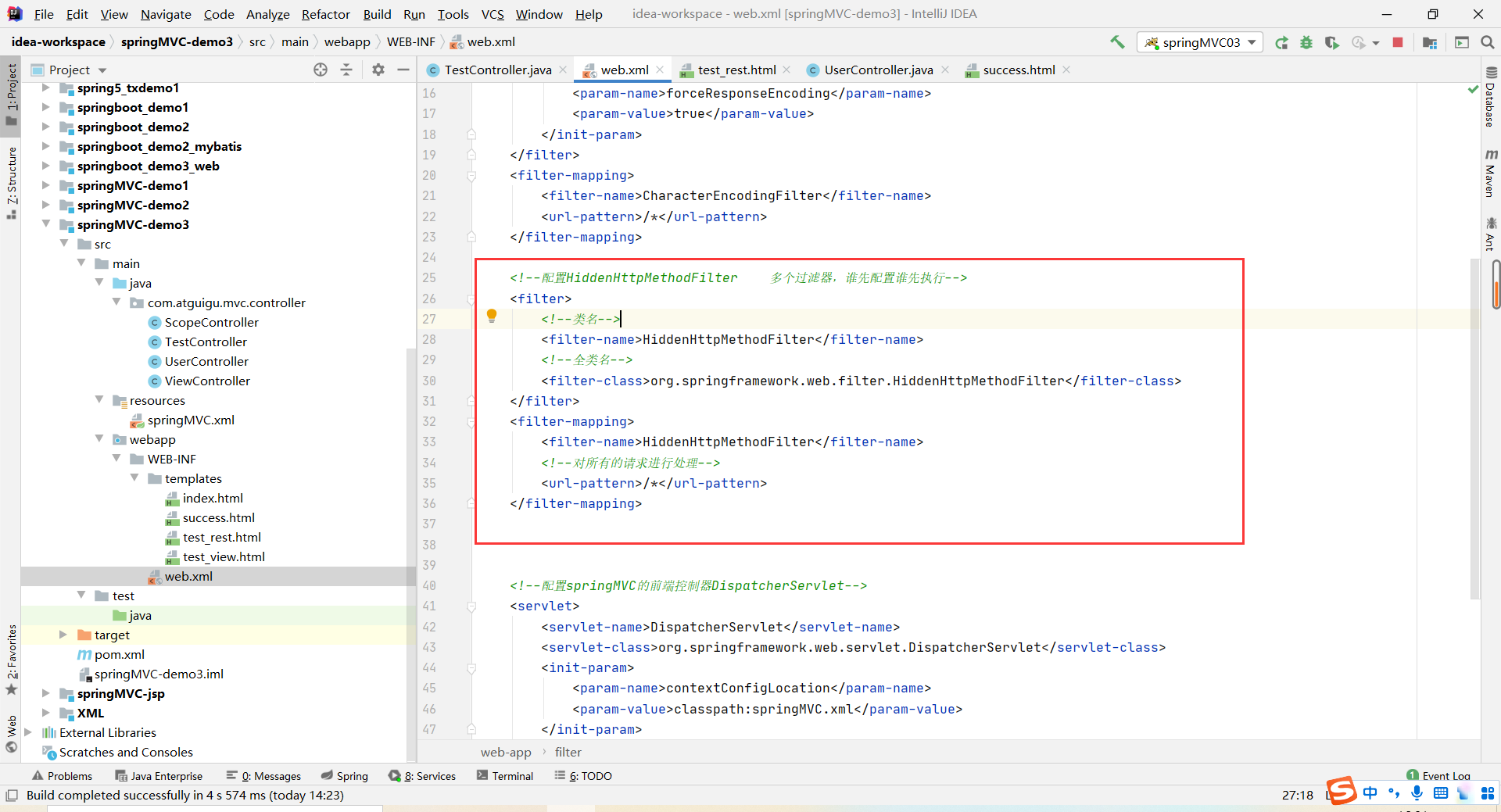1501x812 pixels.
Task: Click the intention light bulb on line 27
Action: (x=492, y=316)
